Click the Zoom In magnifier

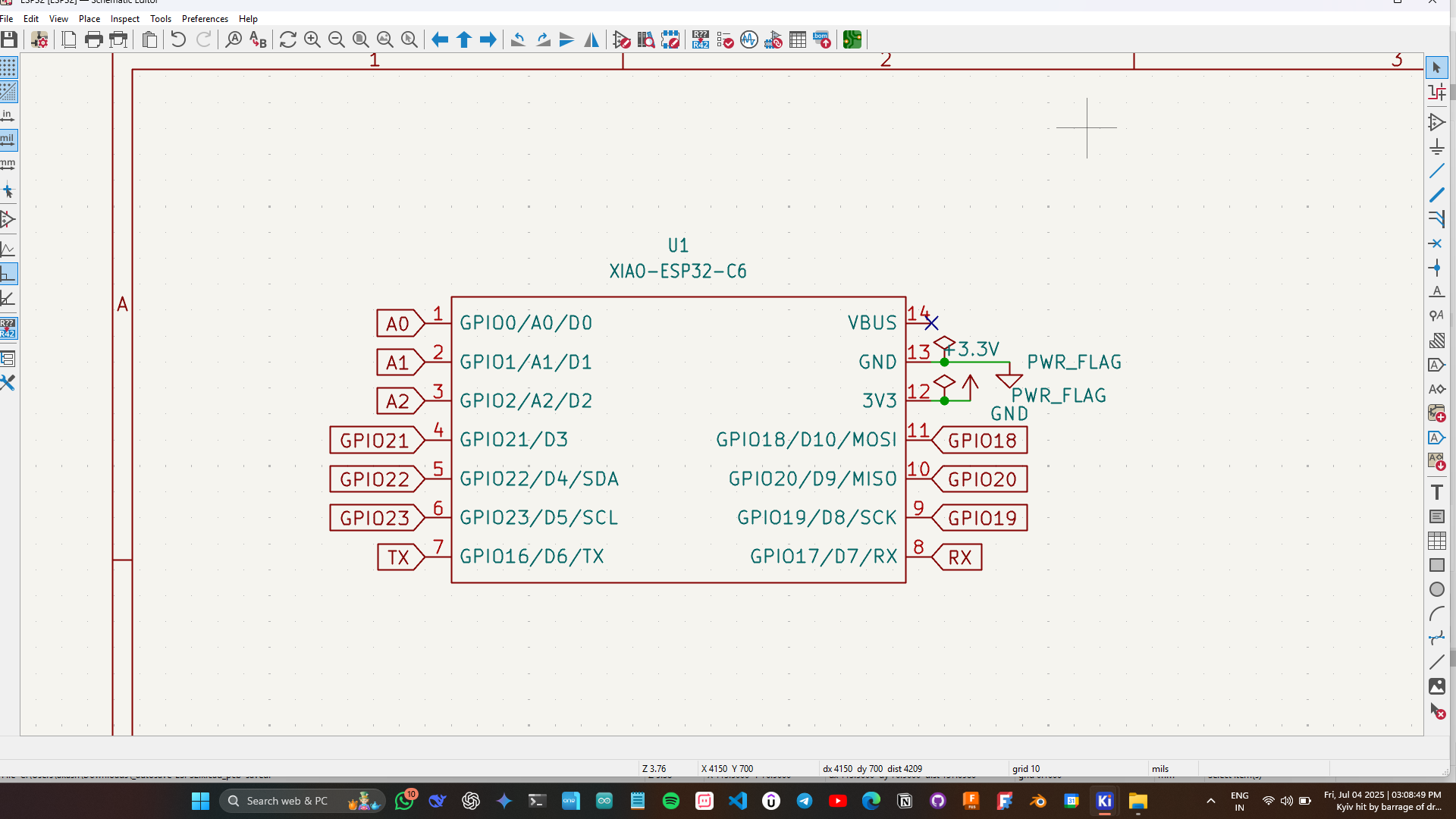(312, 39)
